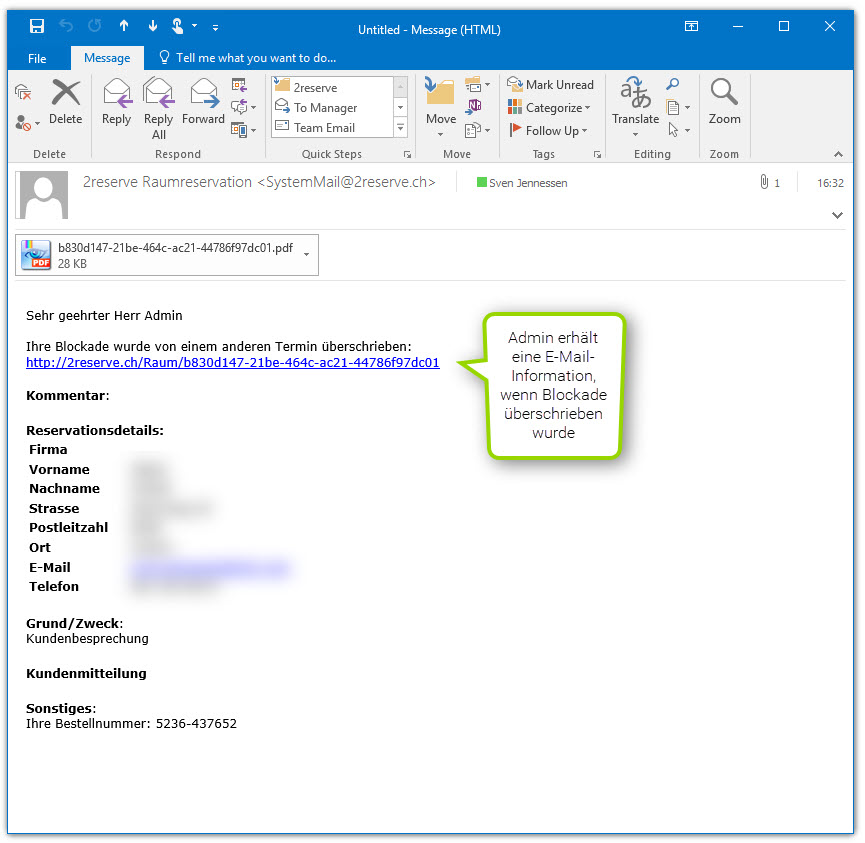
Task: Mark the message as unread
Action: point(551,84)
